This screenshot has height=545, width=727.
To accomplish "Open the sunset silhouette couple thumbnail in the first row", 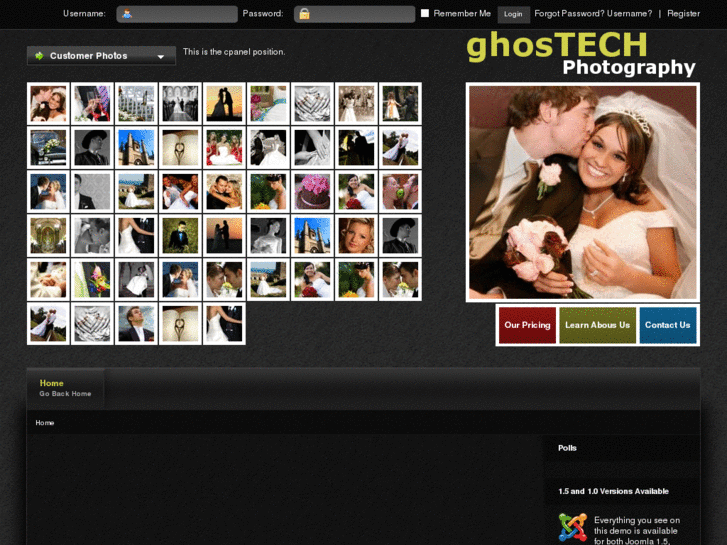I will (224, 103).
